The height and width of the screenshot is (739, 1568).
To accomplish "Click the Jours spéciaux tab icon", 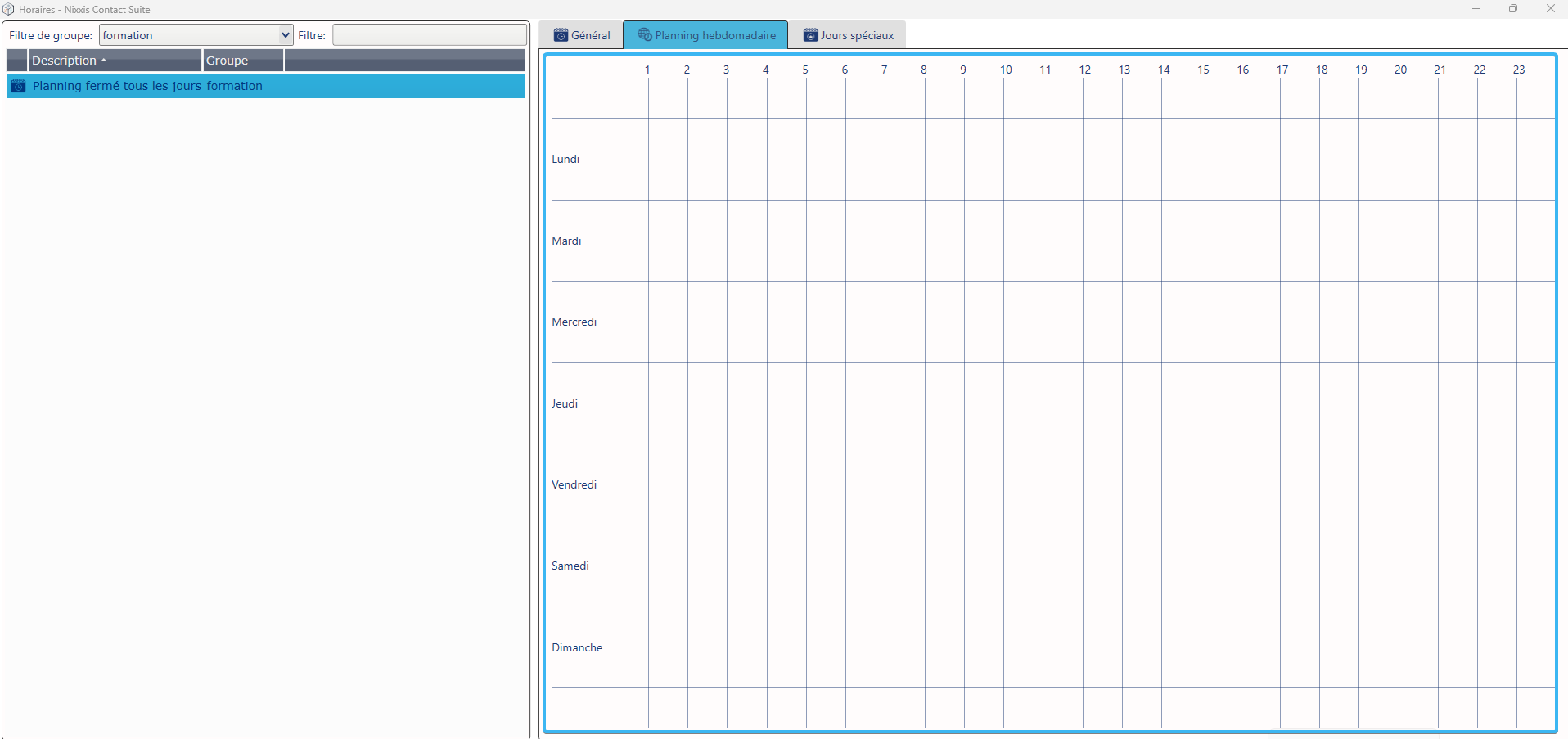I will [810, 35].
